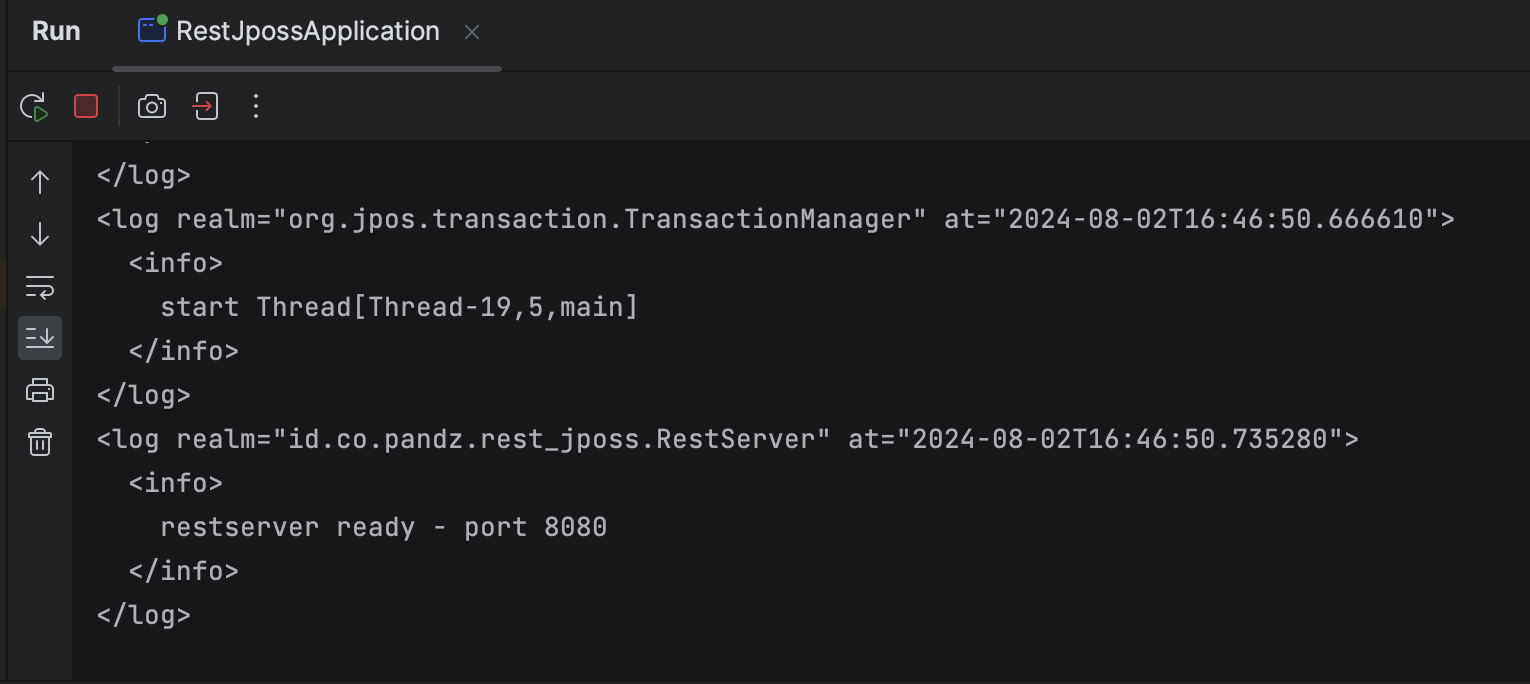
Task: Place cursor at the final </log> tag
Action: [x=144, y=615]
